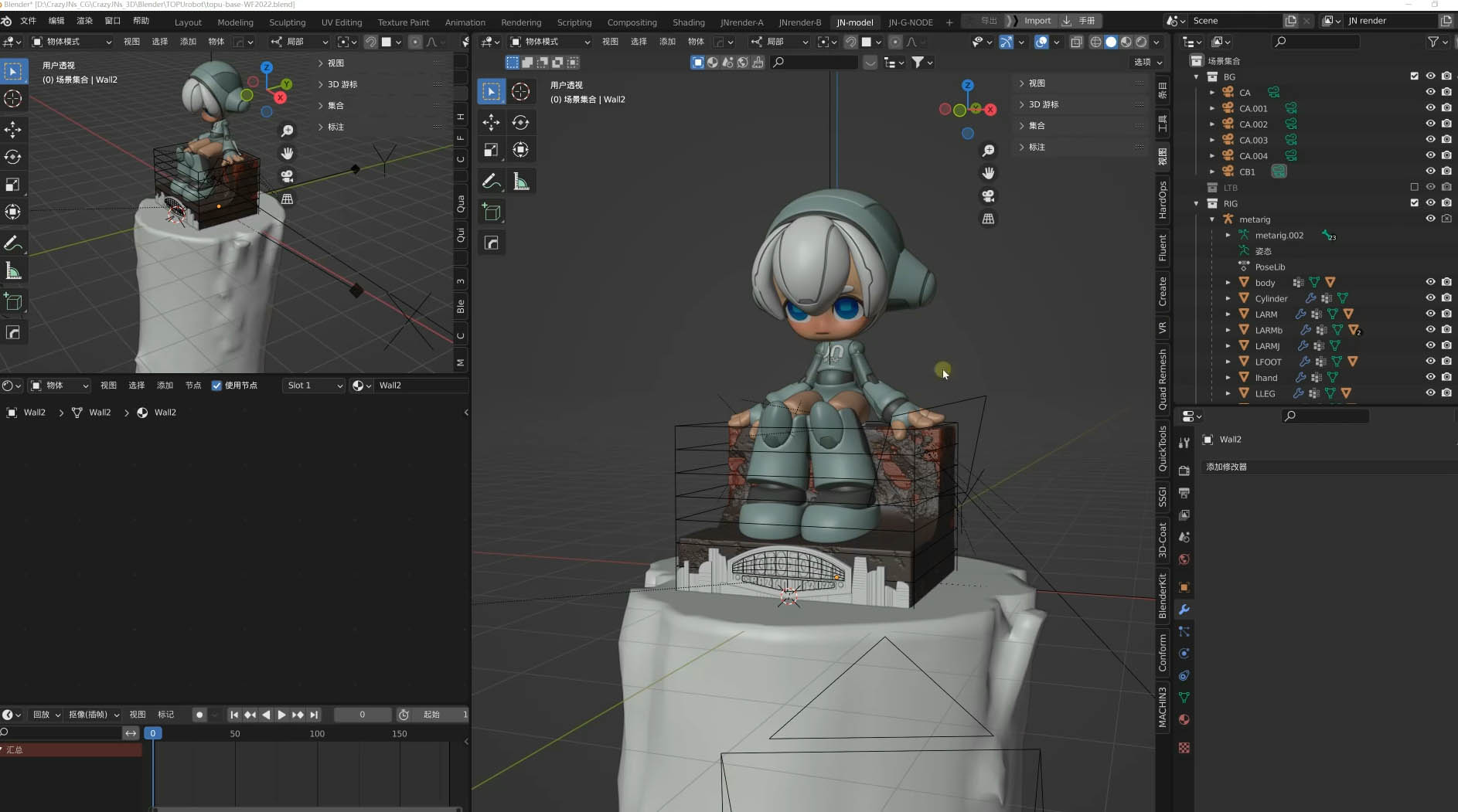Open the Material properties tab
Screen dimensions: 1458x812
click(x=1184, y=719)
